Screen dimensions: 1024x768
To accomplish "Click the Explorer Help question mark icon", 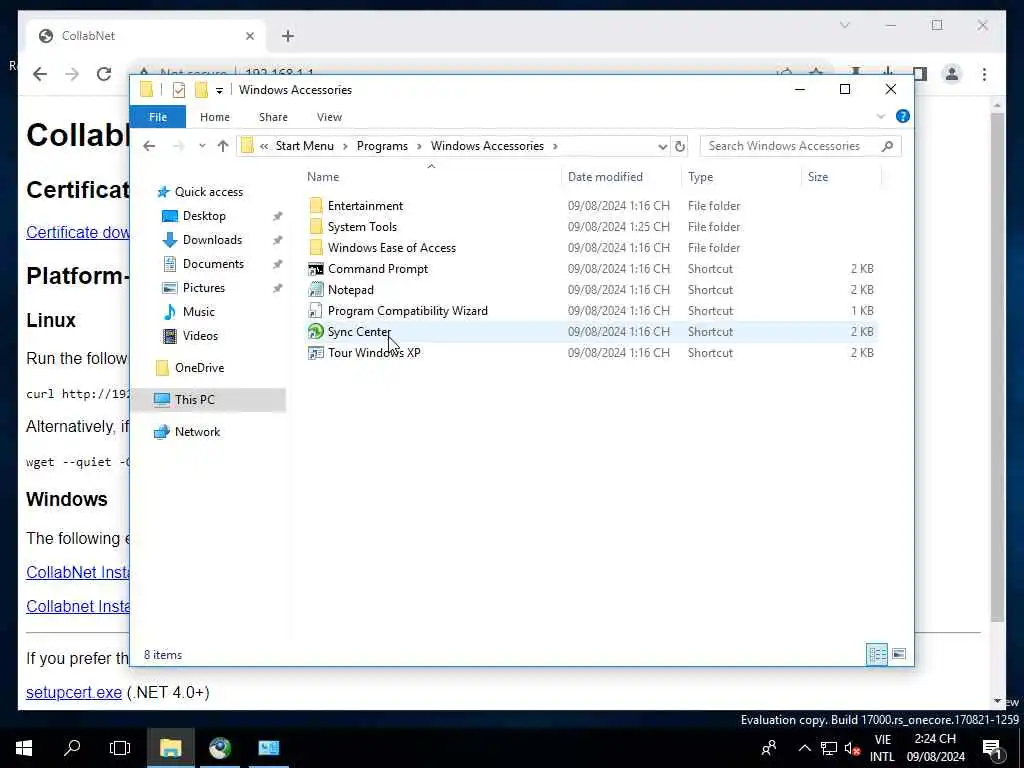I will (x=903, y=116).
